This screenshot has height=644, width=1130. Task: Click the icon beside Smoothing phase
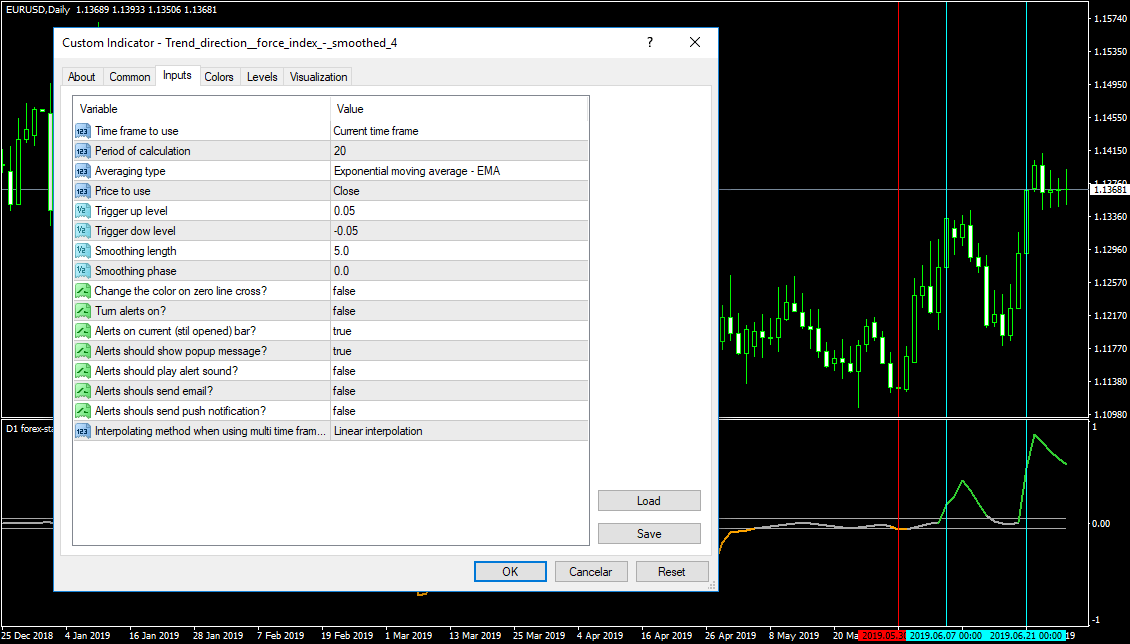(82, 271)
